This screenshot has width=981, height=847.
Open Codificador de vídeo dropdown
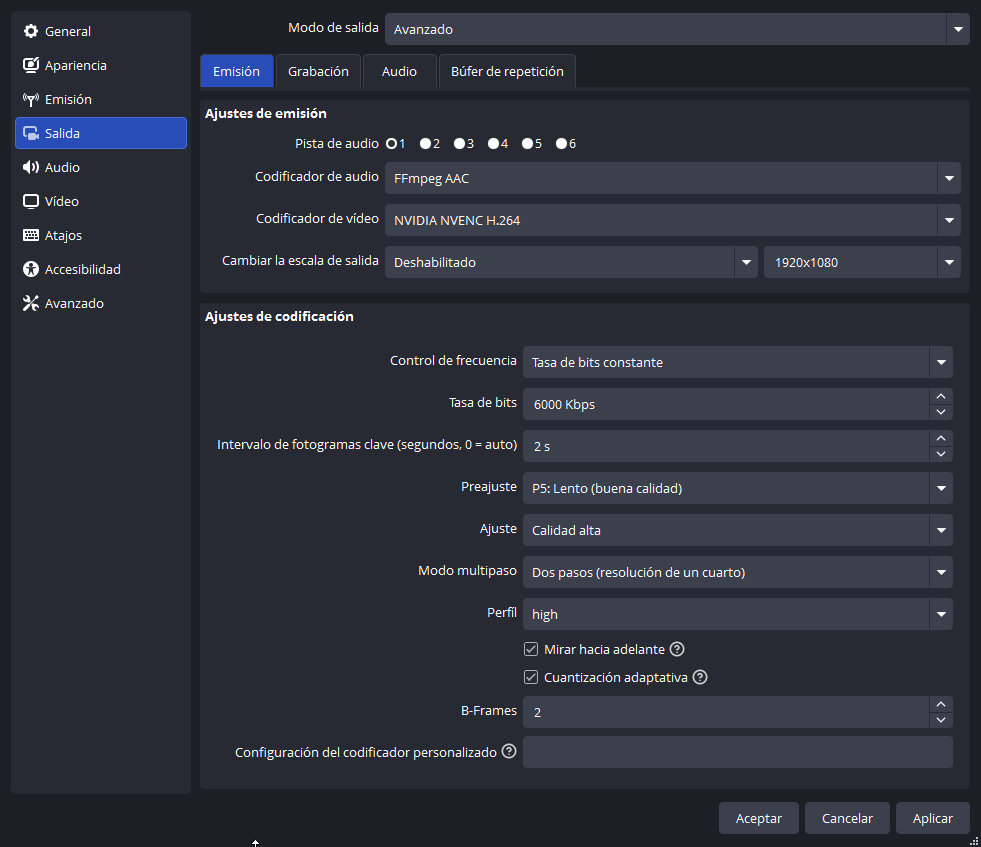point(673,220)
